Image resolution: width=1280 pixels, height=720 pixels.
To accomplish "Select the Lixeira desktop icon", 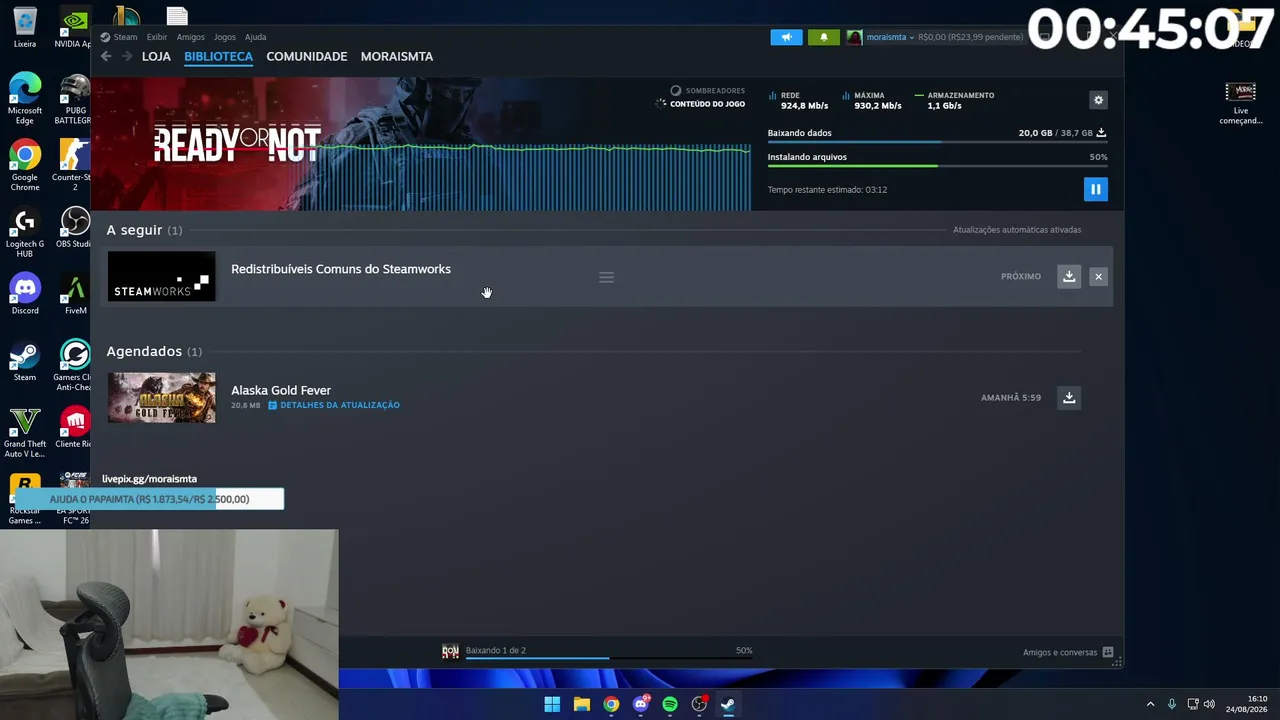I will tap(25, 28).
